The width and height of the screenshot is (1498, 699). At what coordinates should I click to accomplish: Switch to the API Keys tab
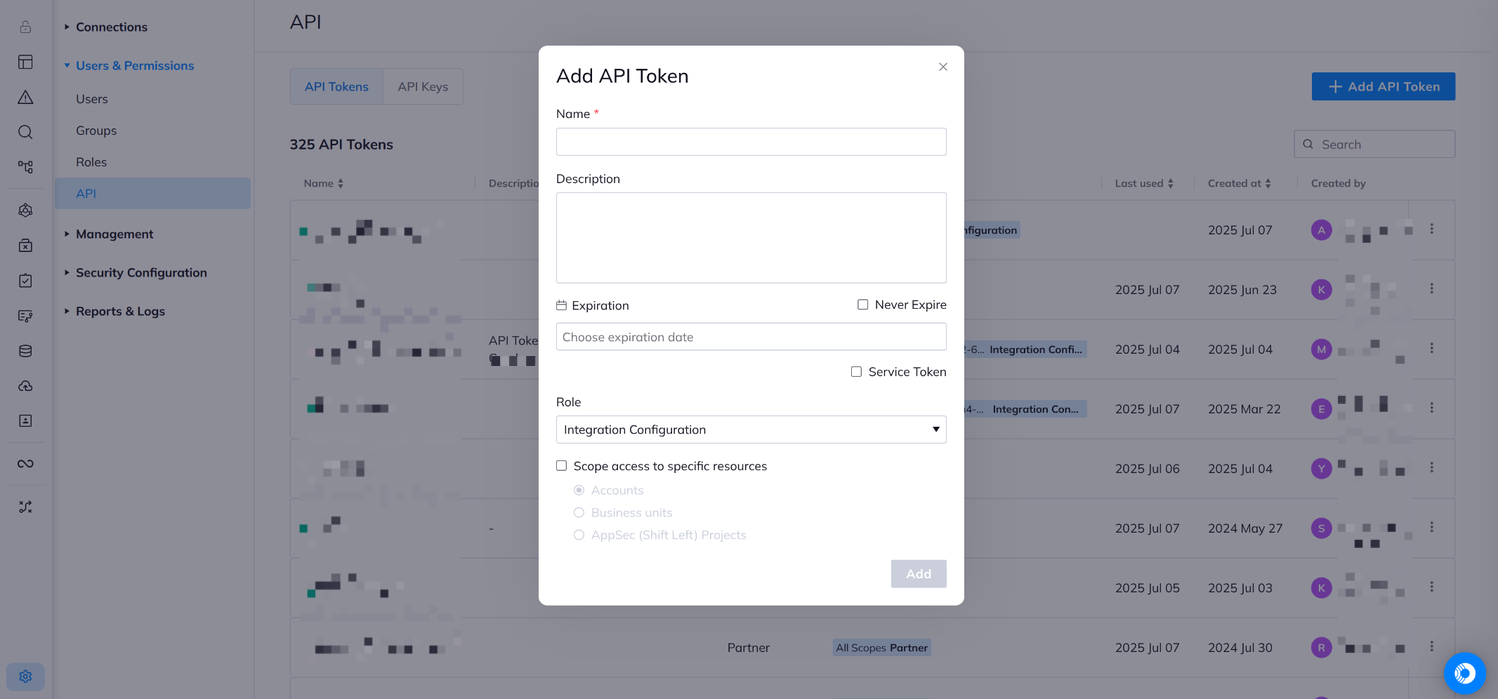tap(423, 86)
